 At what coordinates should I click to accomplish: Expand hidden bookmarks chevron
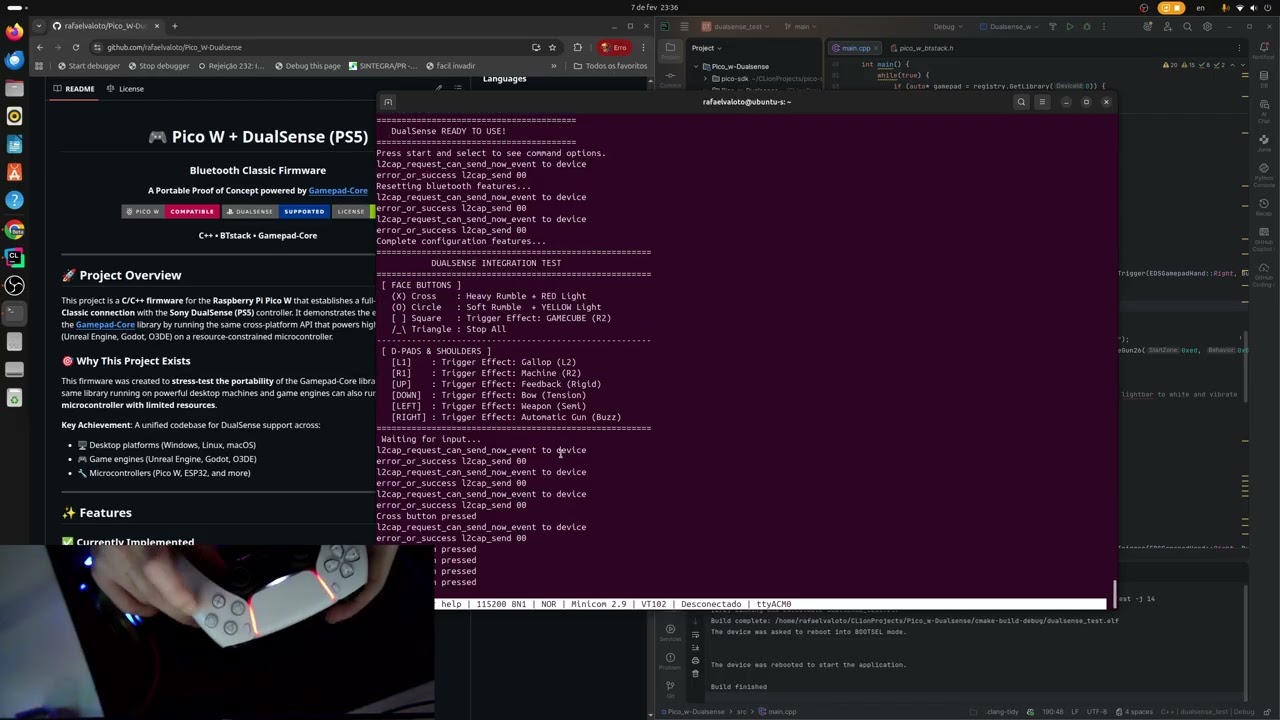[x=554, y=66]
